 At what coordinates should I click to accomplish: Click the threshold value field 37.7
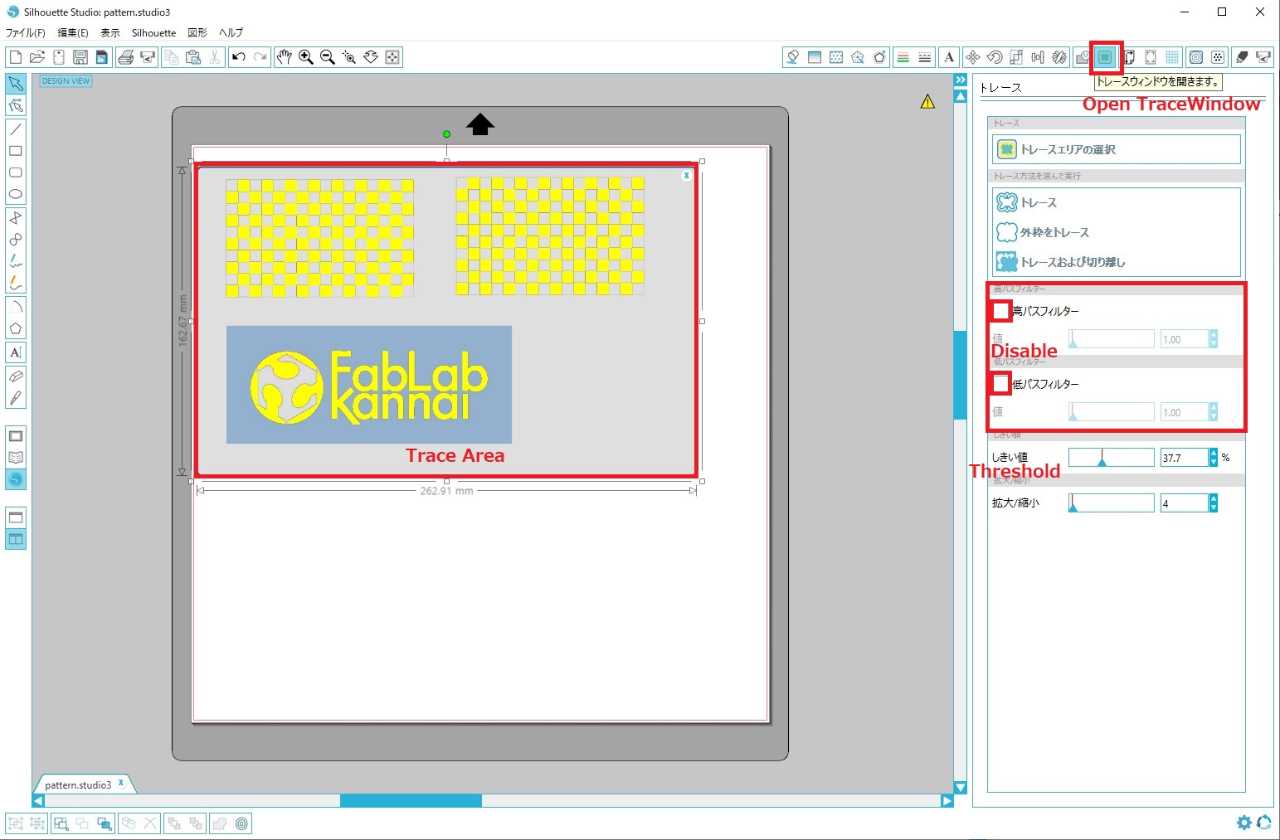pos(1184,458)
